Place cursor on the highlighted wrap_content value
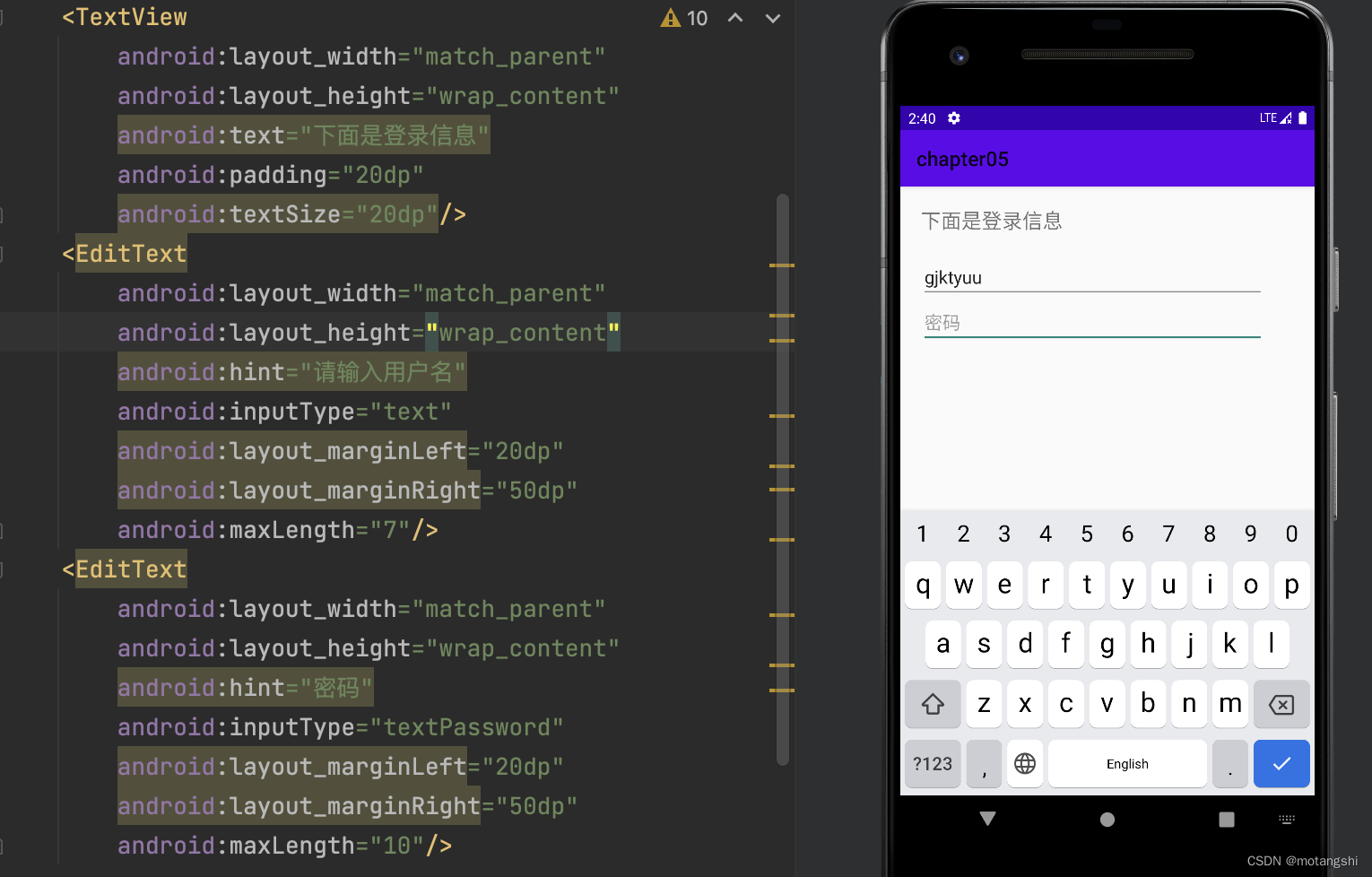This screenshot has height=877, width=1372. click(x=523, y=332)
